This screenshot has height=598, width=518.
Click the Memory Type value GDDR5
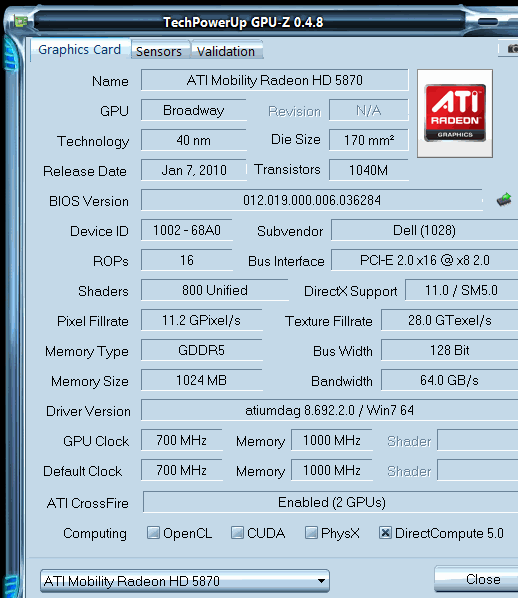coord(201,350)
